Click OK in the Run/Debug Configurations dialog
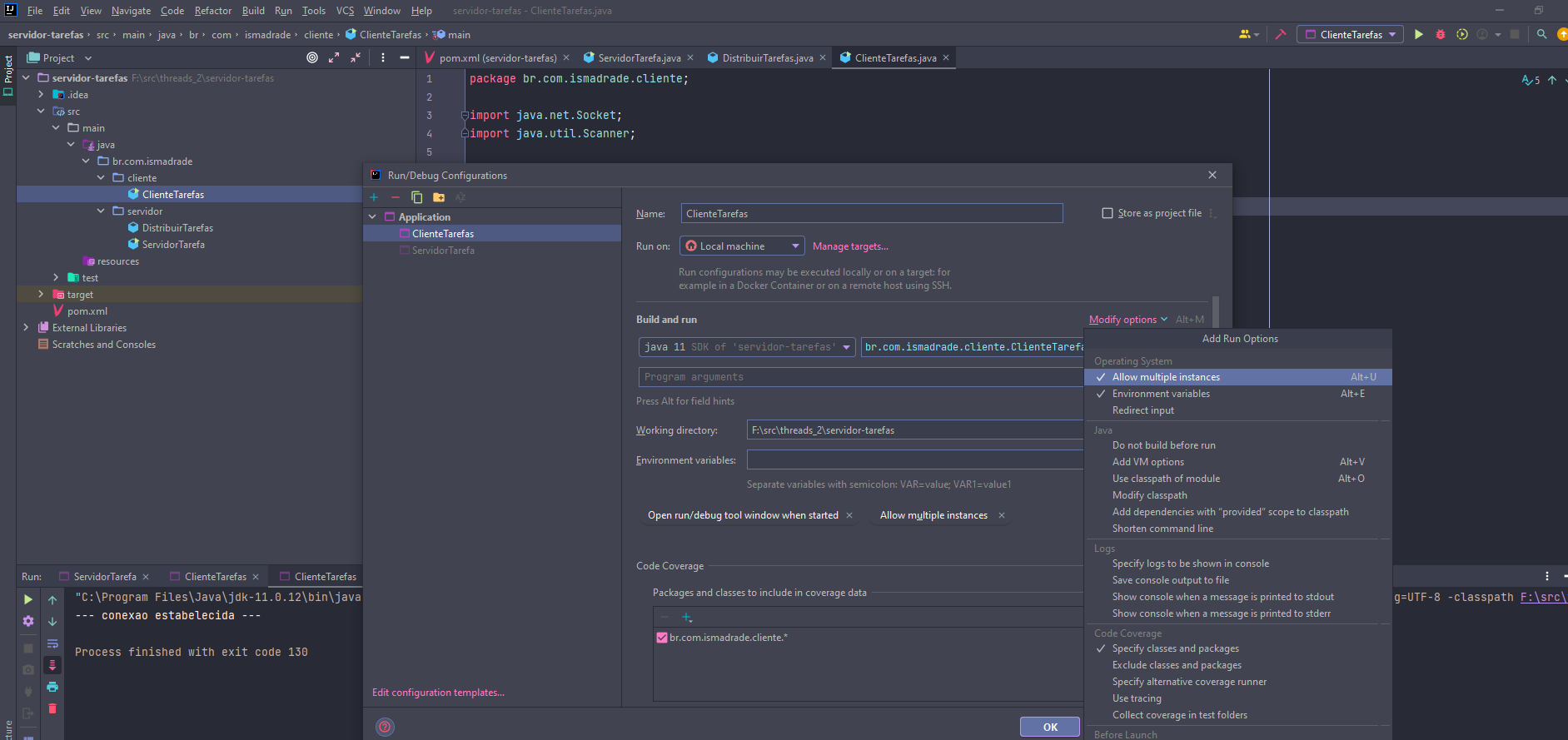This screenshot has height=740, width=1568. (x=1050, y=727)
